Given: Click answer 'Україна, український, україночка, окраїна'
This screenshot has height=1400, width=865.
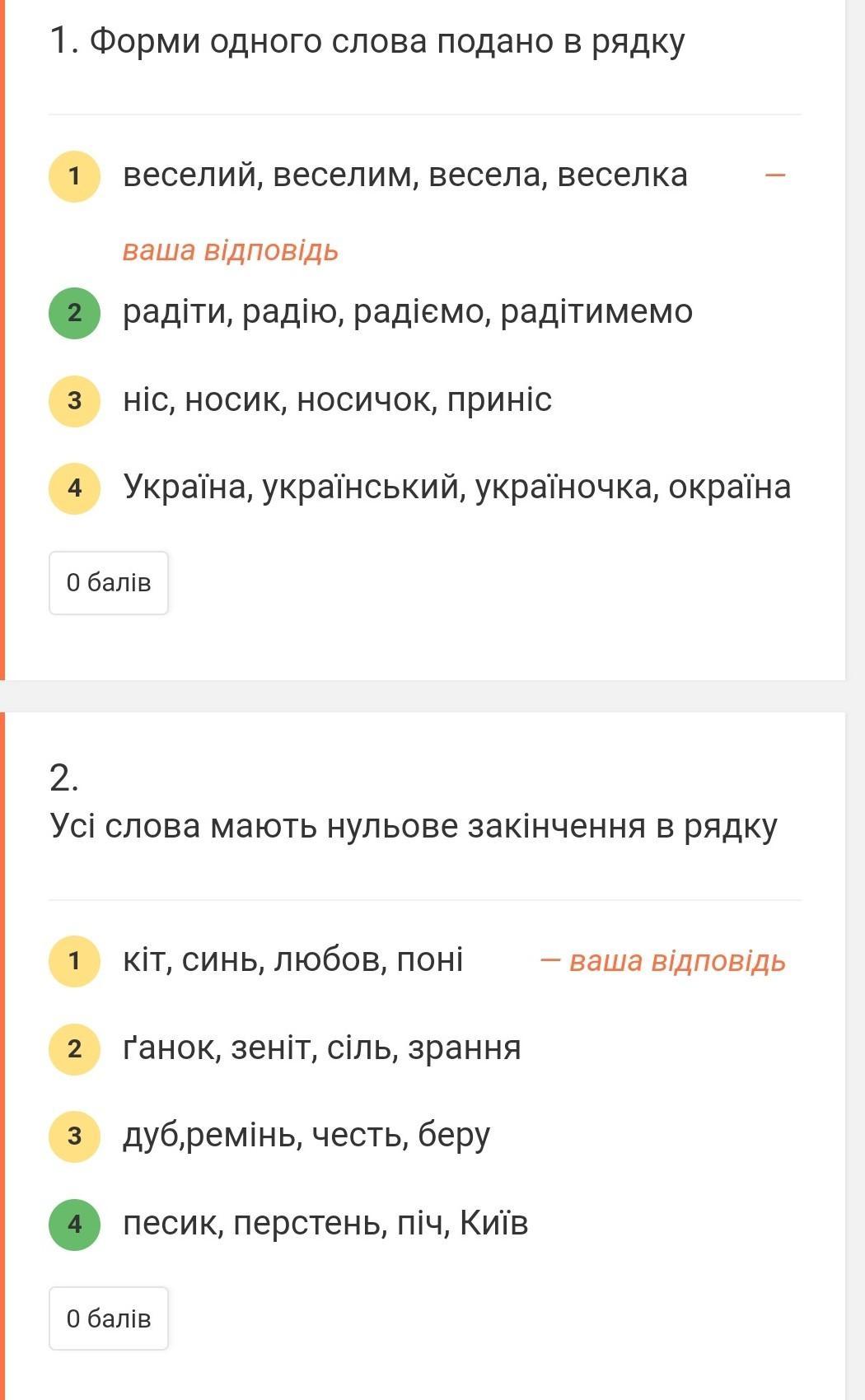Looking at the screenshot, I should coord(456,488).
